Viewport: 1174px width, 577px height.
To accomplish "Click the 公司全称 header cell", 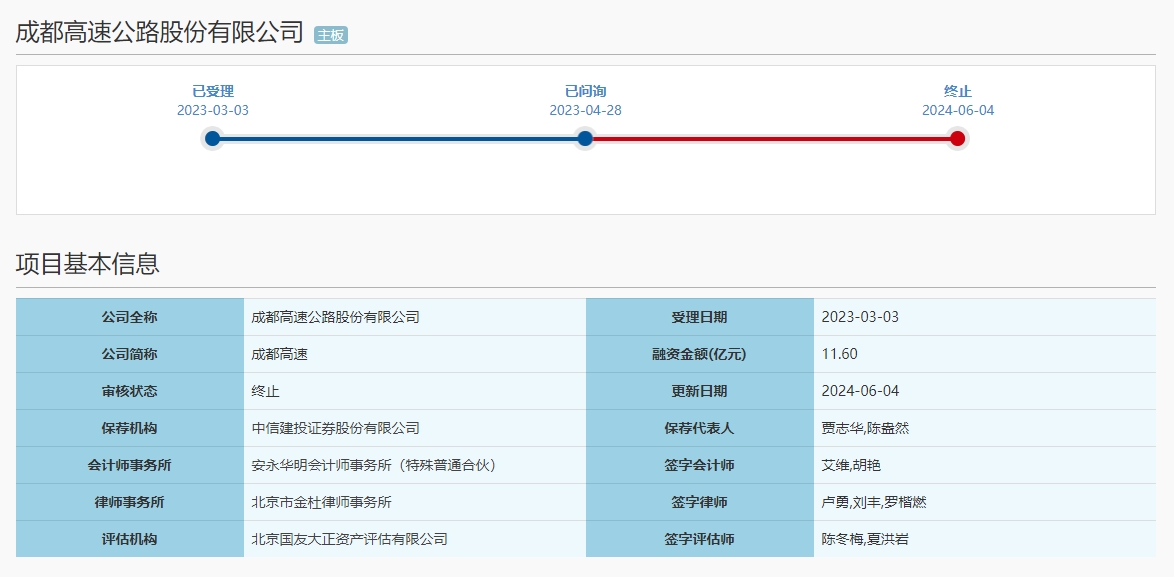I will (x=130, y=317).
